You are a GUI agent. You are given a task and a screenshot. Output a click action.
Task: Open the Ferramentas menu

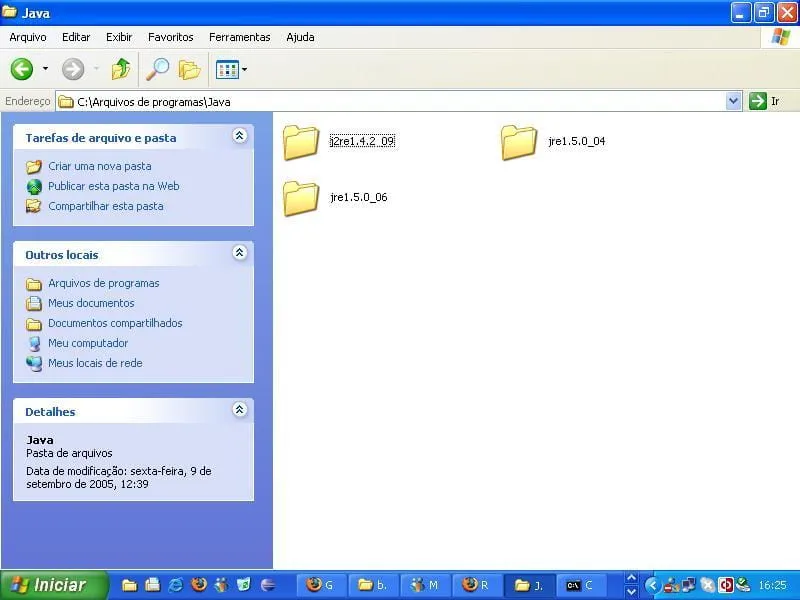click(239, 37)
